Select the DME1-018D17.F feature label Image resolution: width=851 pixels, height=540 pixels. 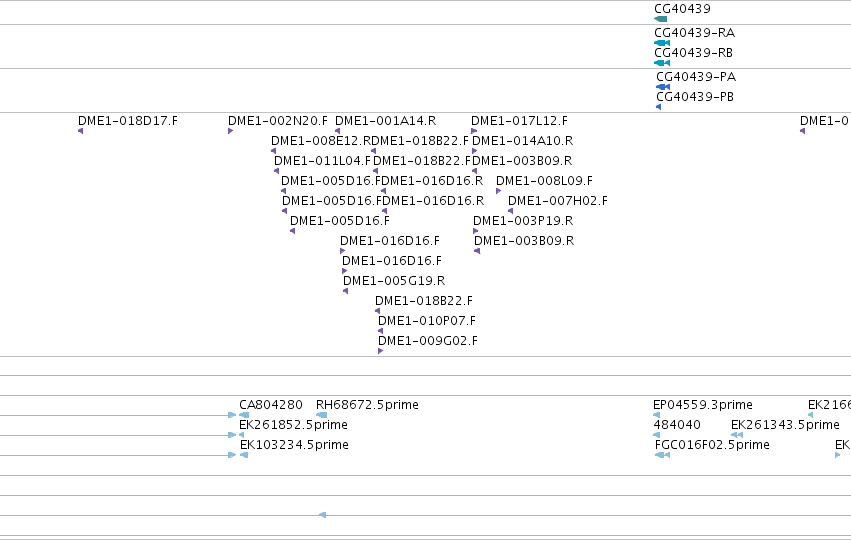coord(128,120)
